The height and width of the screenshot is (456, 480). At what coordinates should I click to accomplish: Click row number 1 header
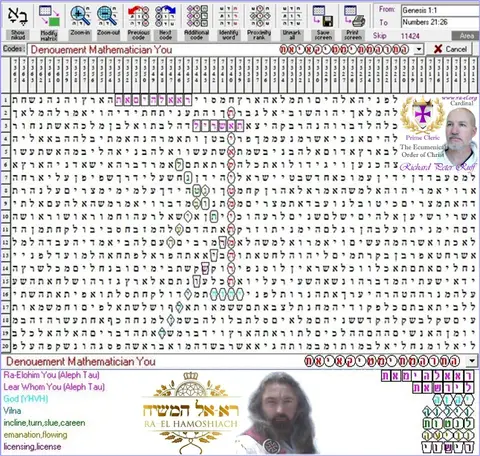point(5,100)
